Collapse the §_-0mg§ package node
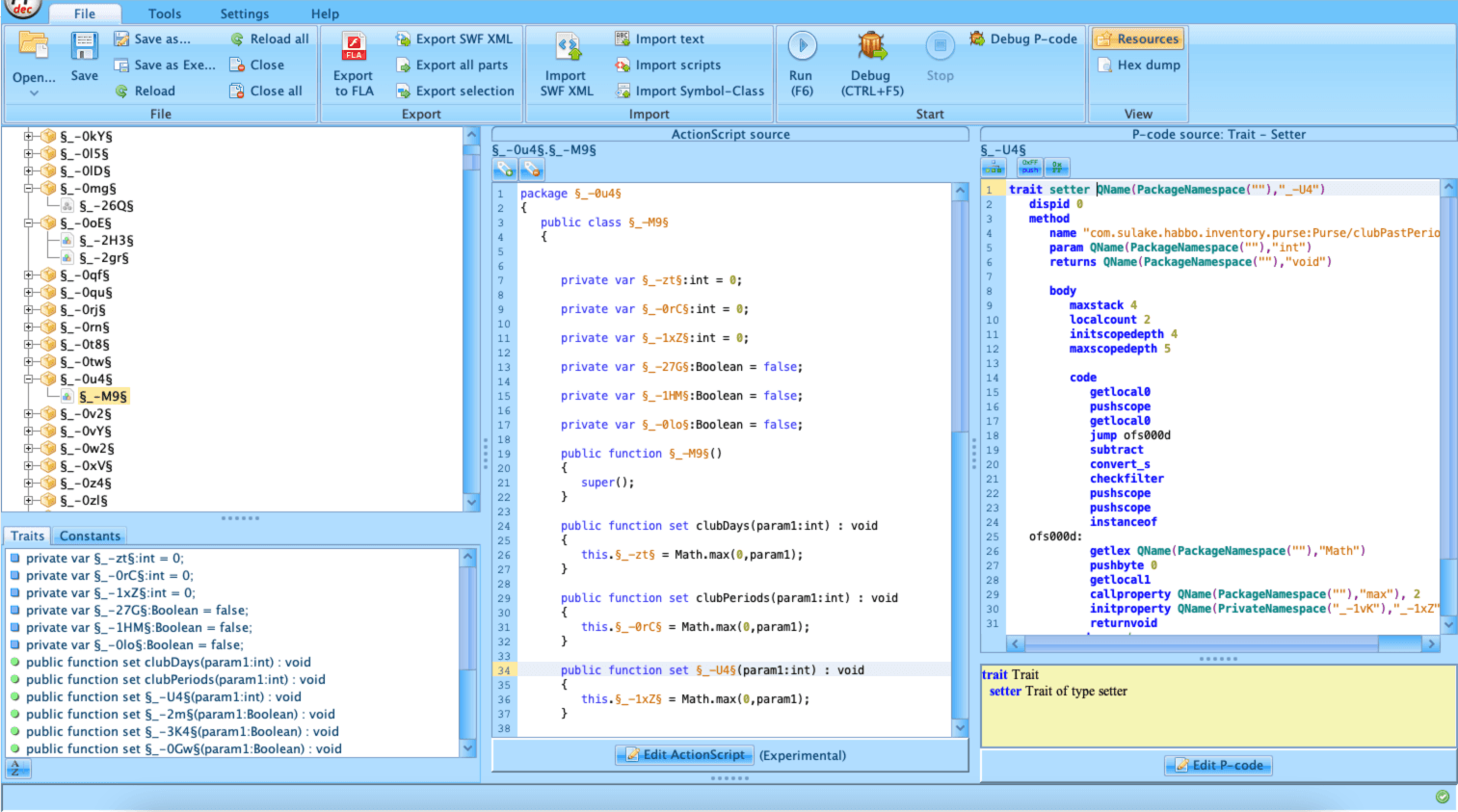Screen dimensions: 1458x812 [x=29, y=189]
